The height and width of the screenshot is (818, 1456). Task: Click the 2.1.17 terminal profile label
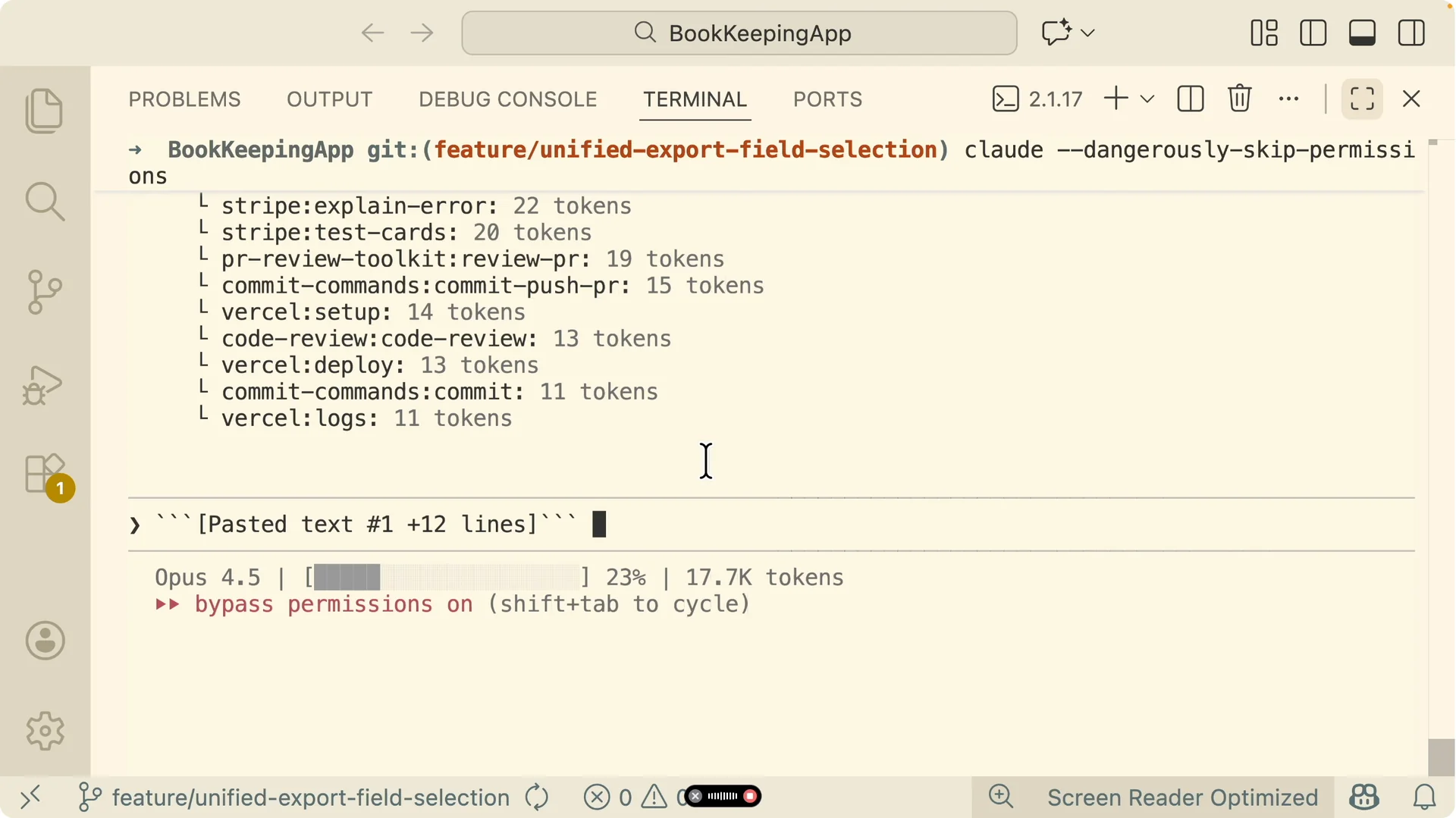(1037, 99)
